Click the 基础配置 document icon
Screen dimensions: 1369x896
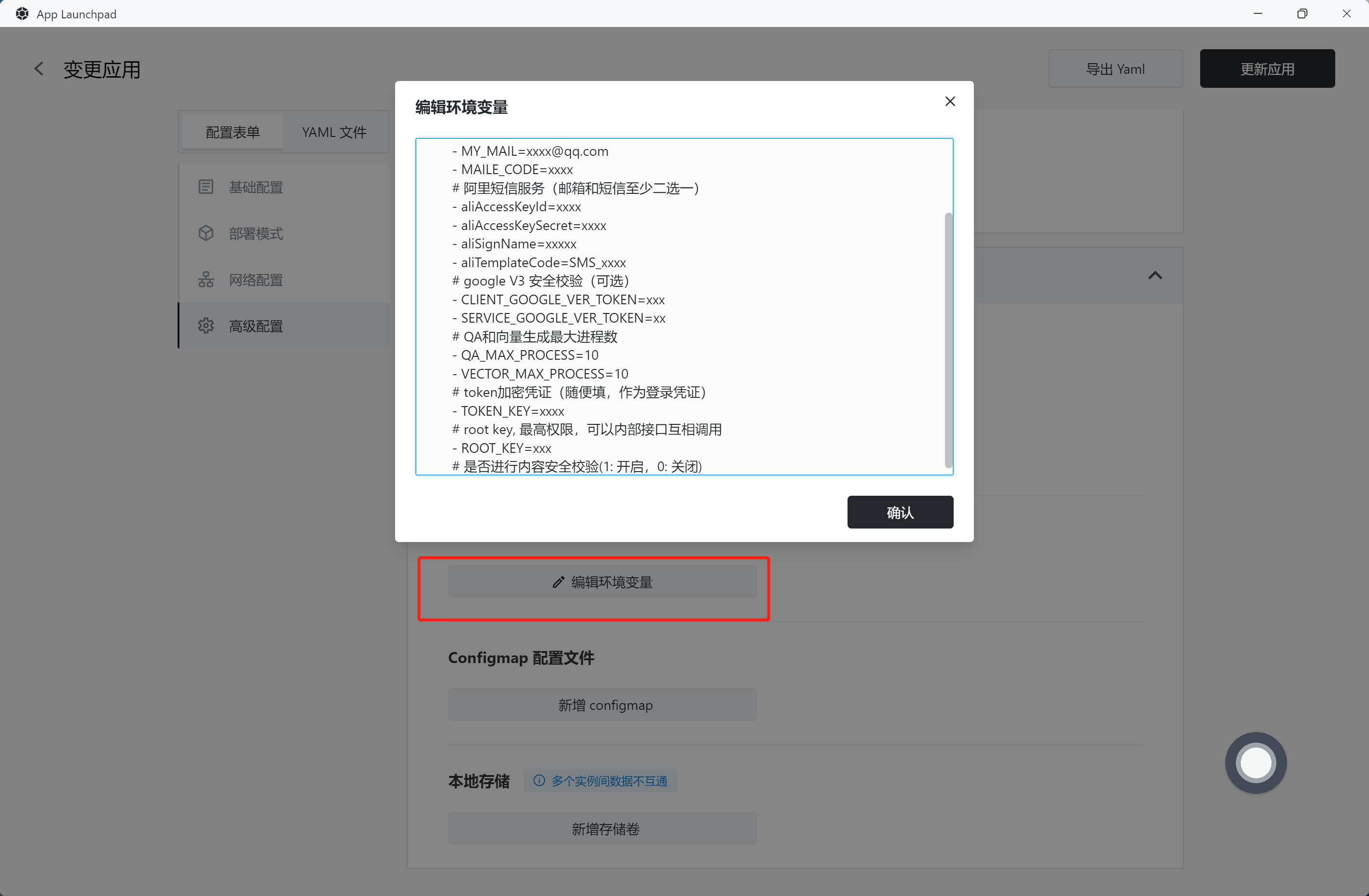point(206,187)
